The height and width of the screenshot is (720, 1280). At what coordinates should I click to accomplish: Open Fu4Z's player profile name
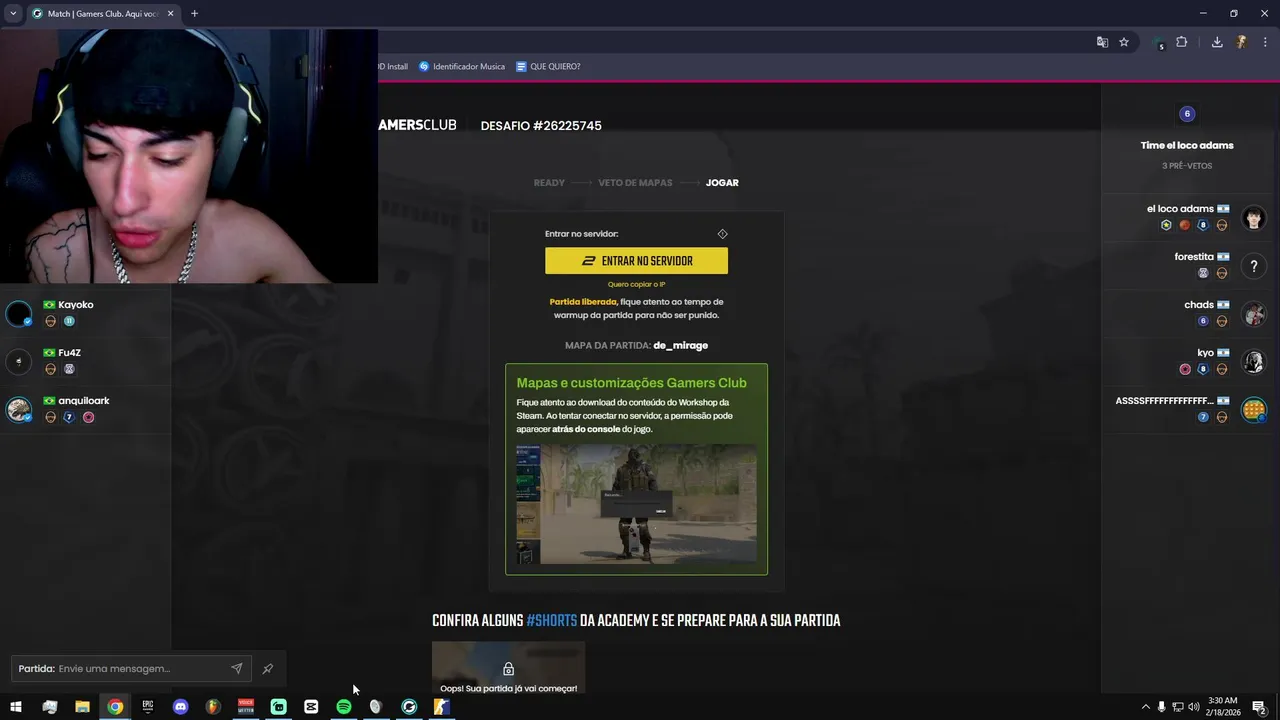pos(69,353)
